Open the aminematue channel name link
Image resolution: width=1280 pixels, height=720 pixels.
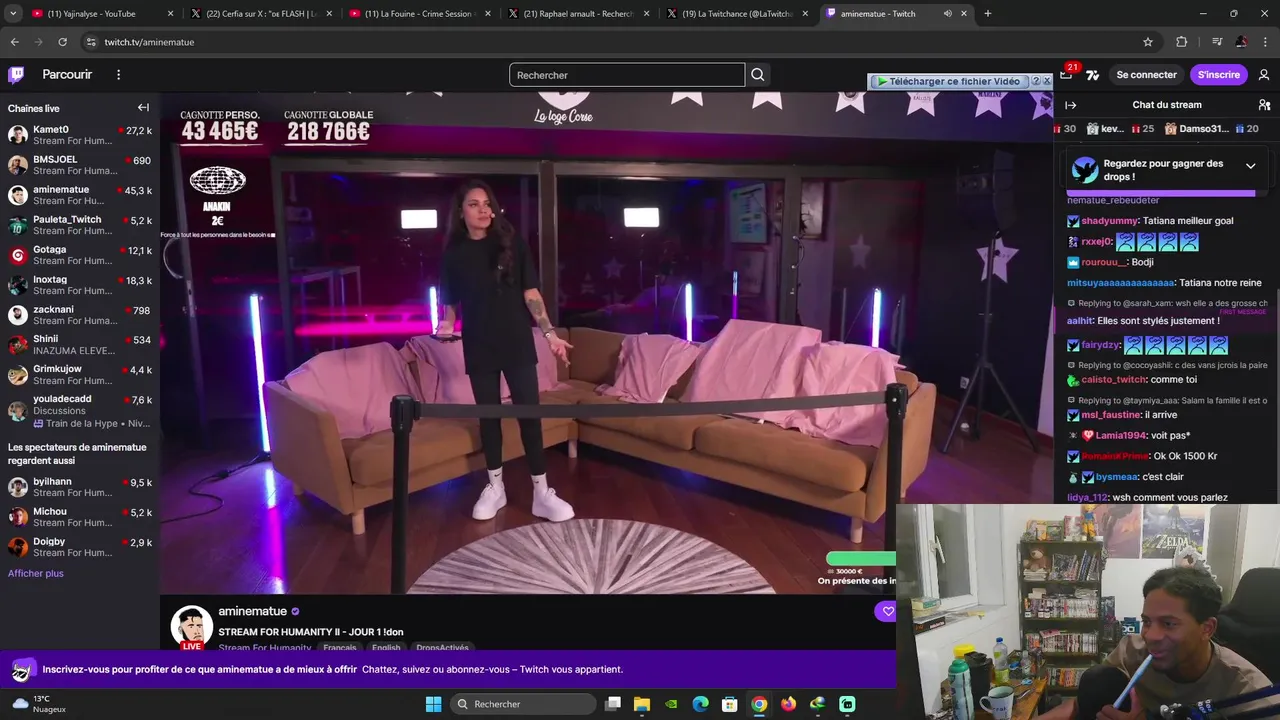[x=253, y=611]
